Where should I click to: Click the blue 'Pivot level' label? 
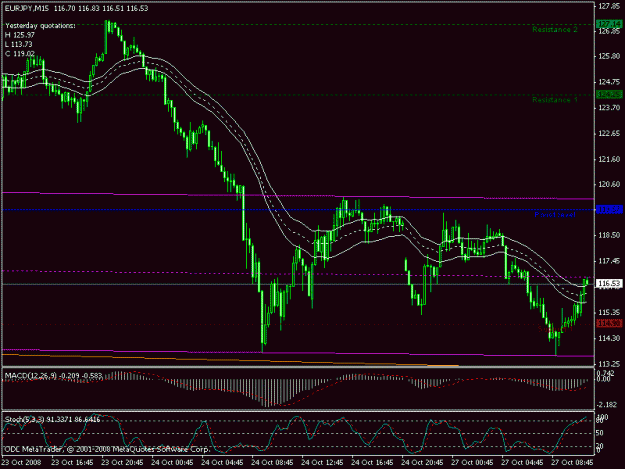tap(555, 215)
